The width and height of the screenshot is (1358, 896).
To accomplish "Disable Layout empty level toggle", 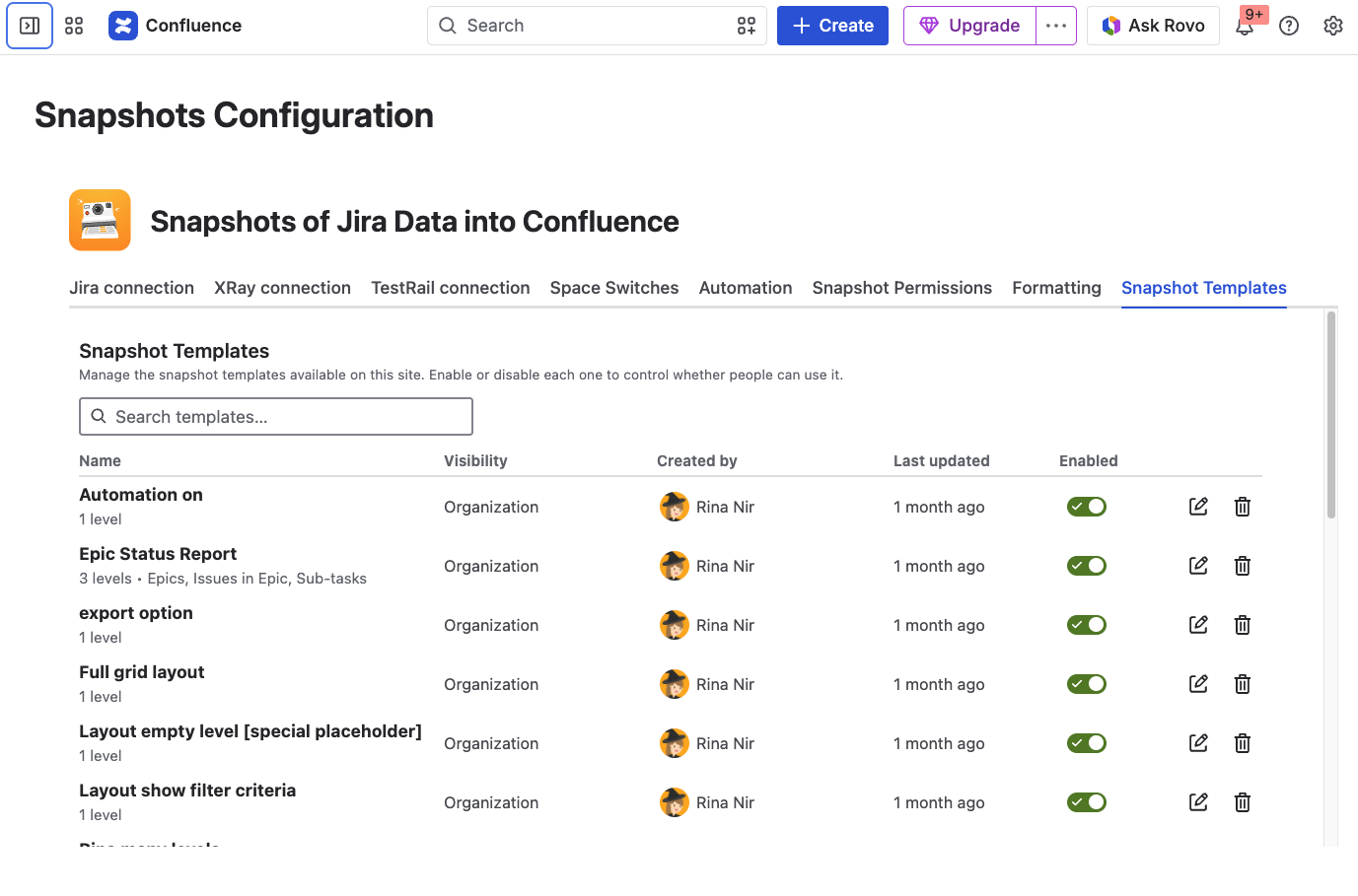I will tap(1087, 743).
